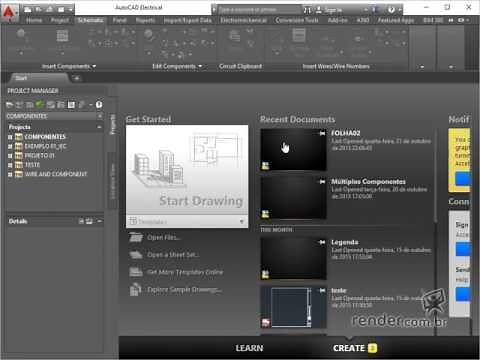480x360 pixels.
Task: Select the Import/Export Data ribbon tab
Action: point(188,20)
